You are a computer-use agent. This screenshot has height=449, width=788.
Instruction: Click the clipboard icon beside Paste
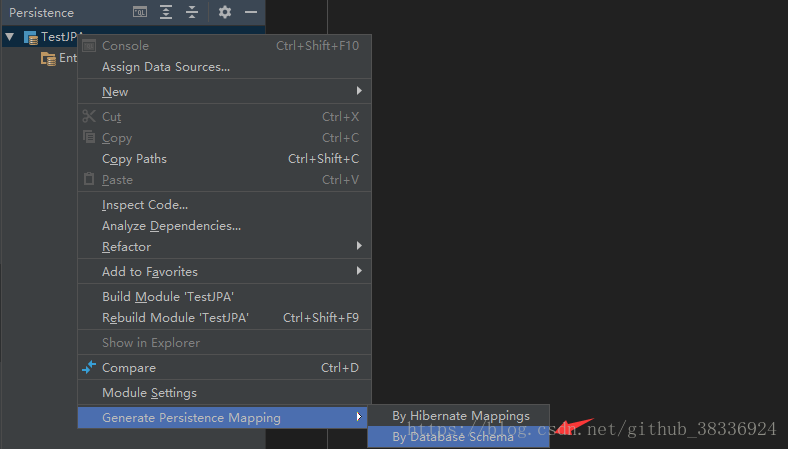[89, 178]
